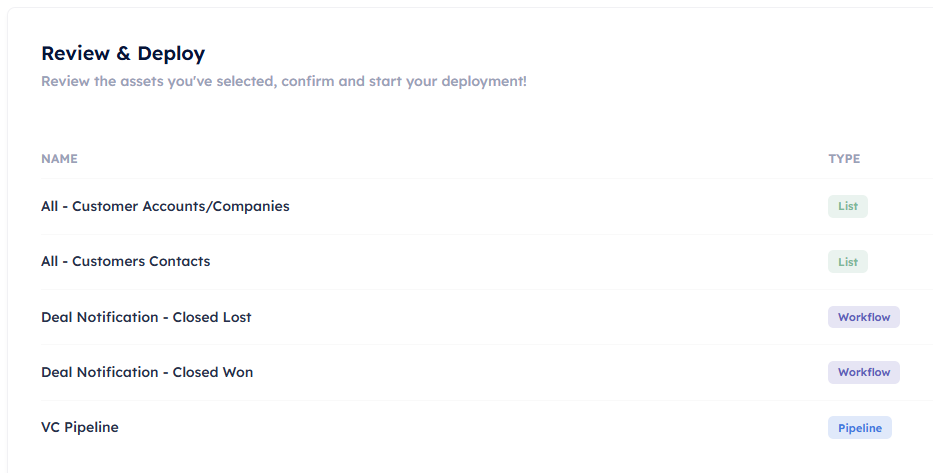This screenshot has width=933, height=473.
Task: Click the deployment review subtitle text
Action: (x=283, y=81)
